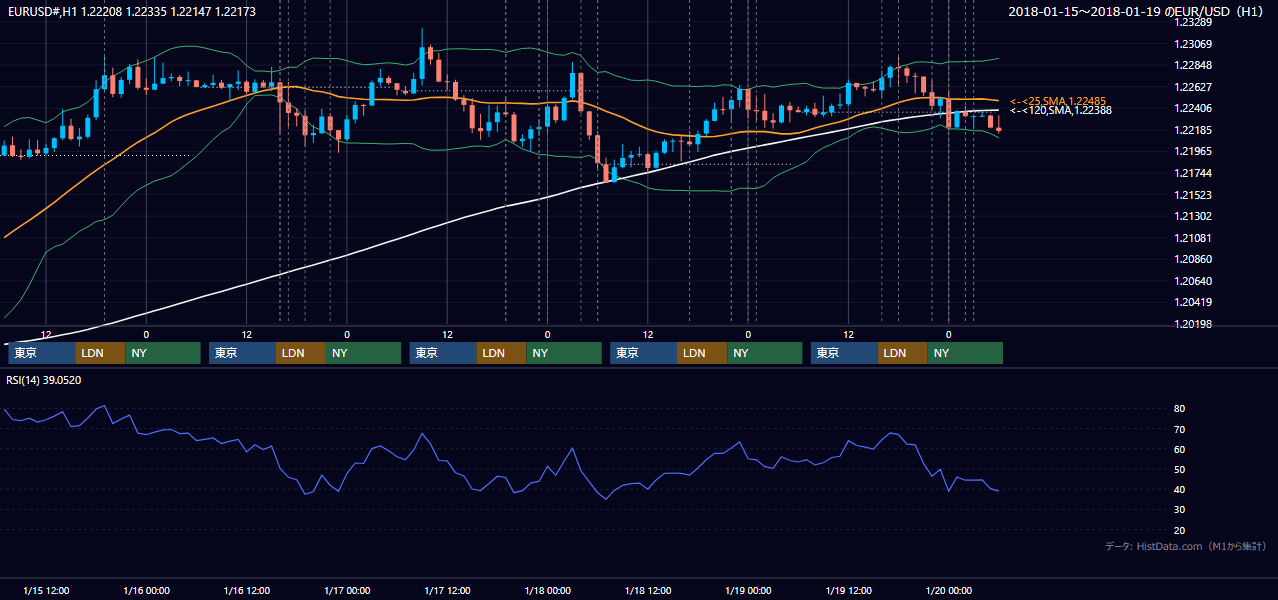Image resolution: width=1278 pixels, height=600 pixels.
Task: Click price axis value 1.23289
Action: point(1193,22)
